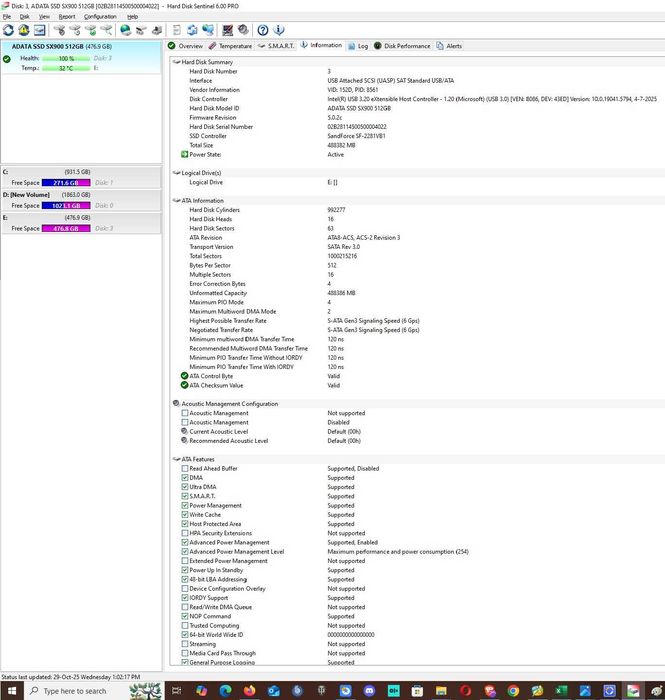
Task: Click the disk with magnifier toolbar icon
Action: (106, 30)
